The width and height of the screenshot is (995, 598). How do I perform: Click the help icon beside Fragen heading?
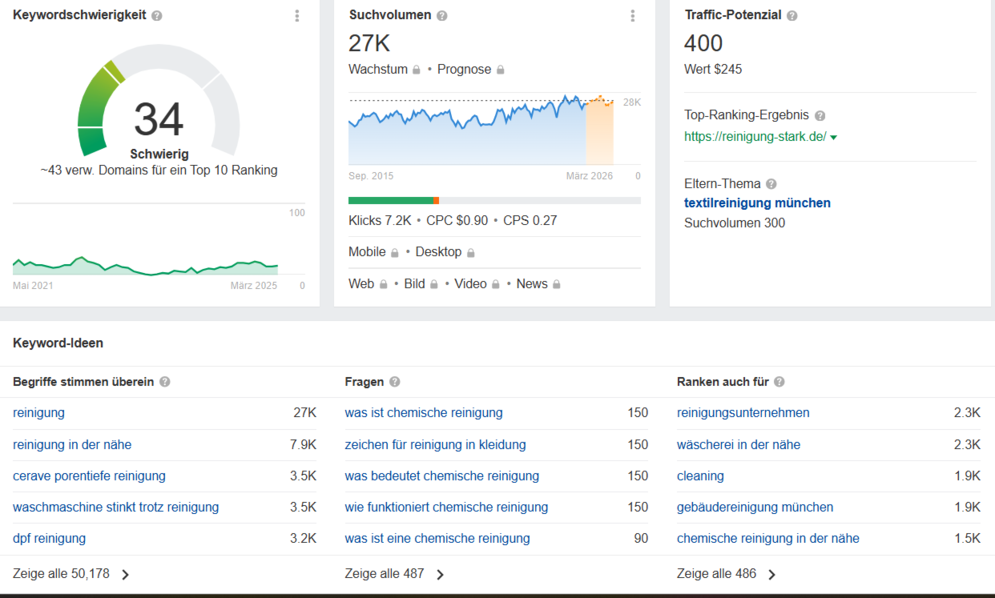click(395, 382)
